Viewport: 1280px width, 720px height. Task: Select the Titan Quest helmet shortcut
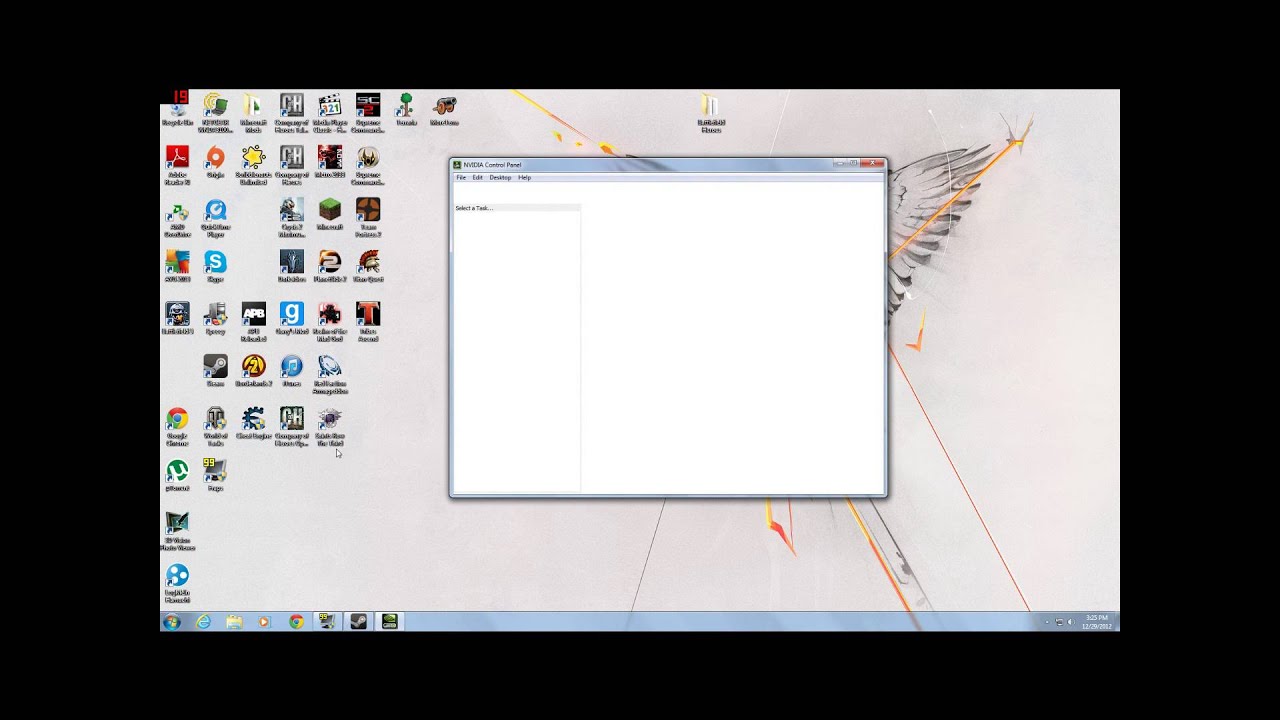tap(368, 265)
